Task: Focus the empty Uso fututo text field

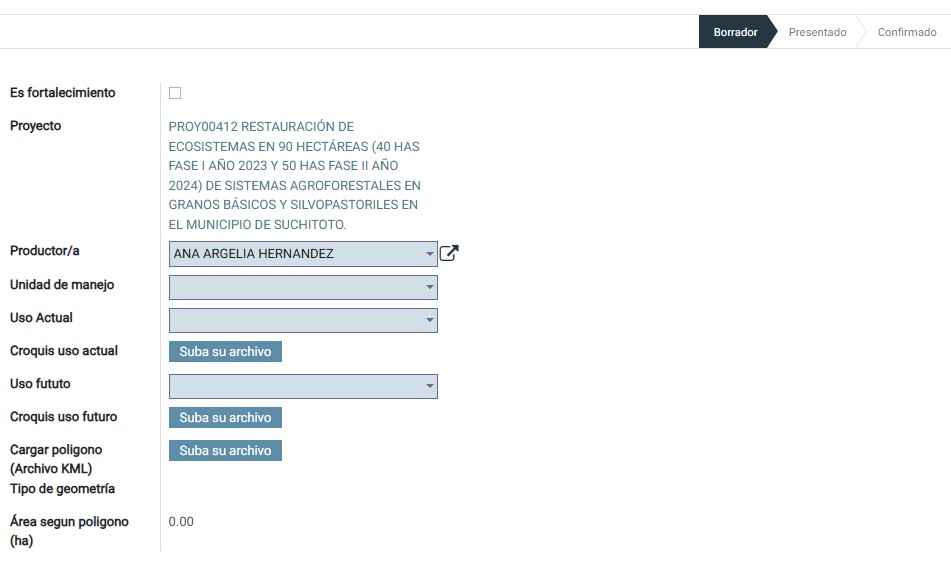Action: [x=295, y=387]
